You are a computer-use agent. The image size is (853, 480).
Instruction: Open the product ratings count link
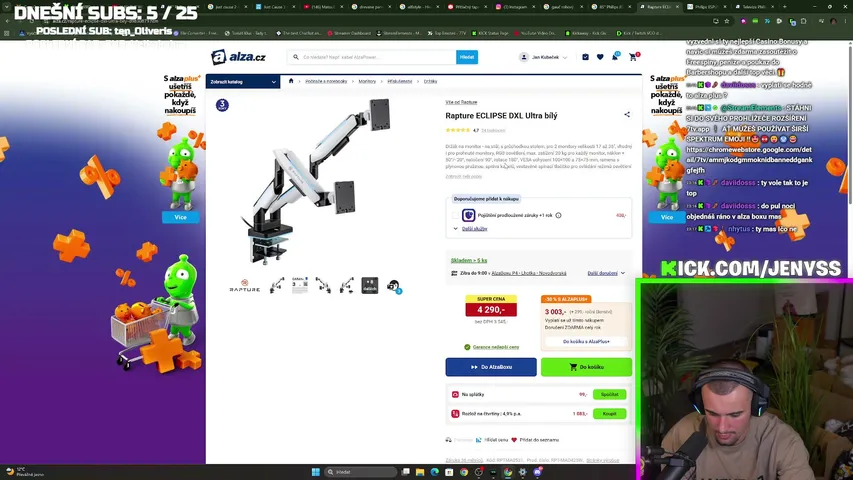pos(493,130)
